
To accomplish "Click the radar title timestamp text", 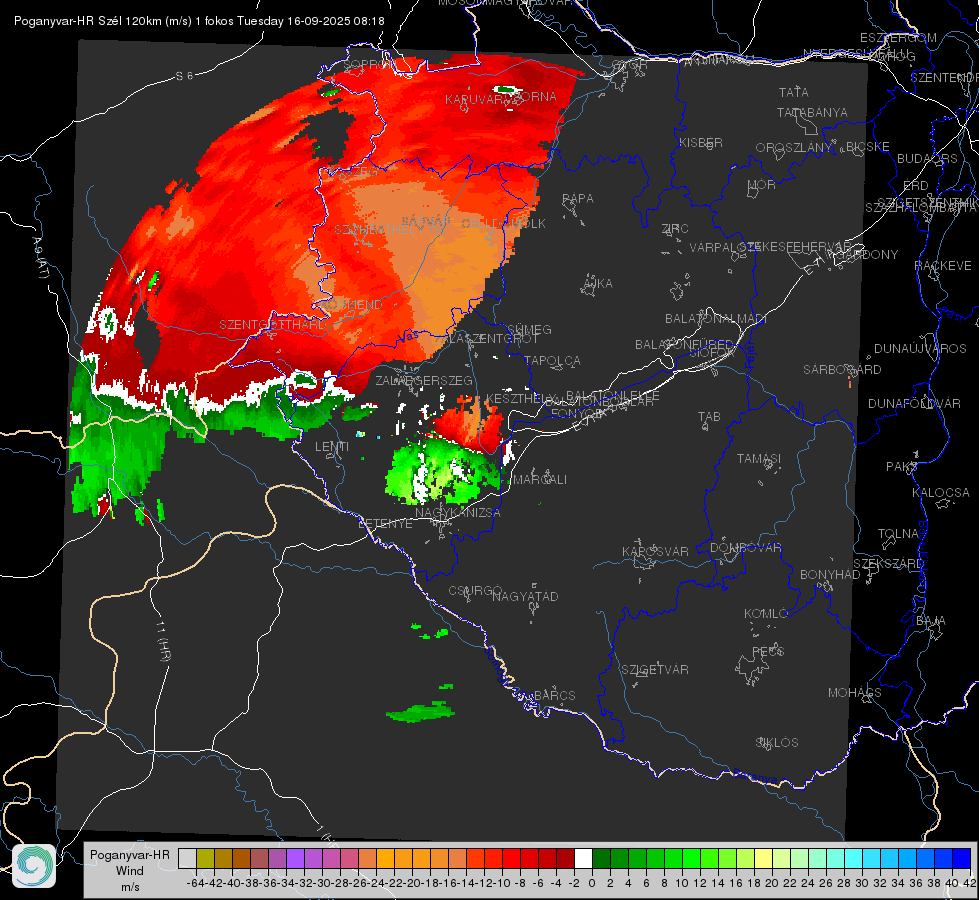I will (x=199, y=21).
